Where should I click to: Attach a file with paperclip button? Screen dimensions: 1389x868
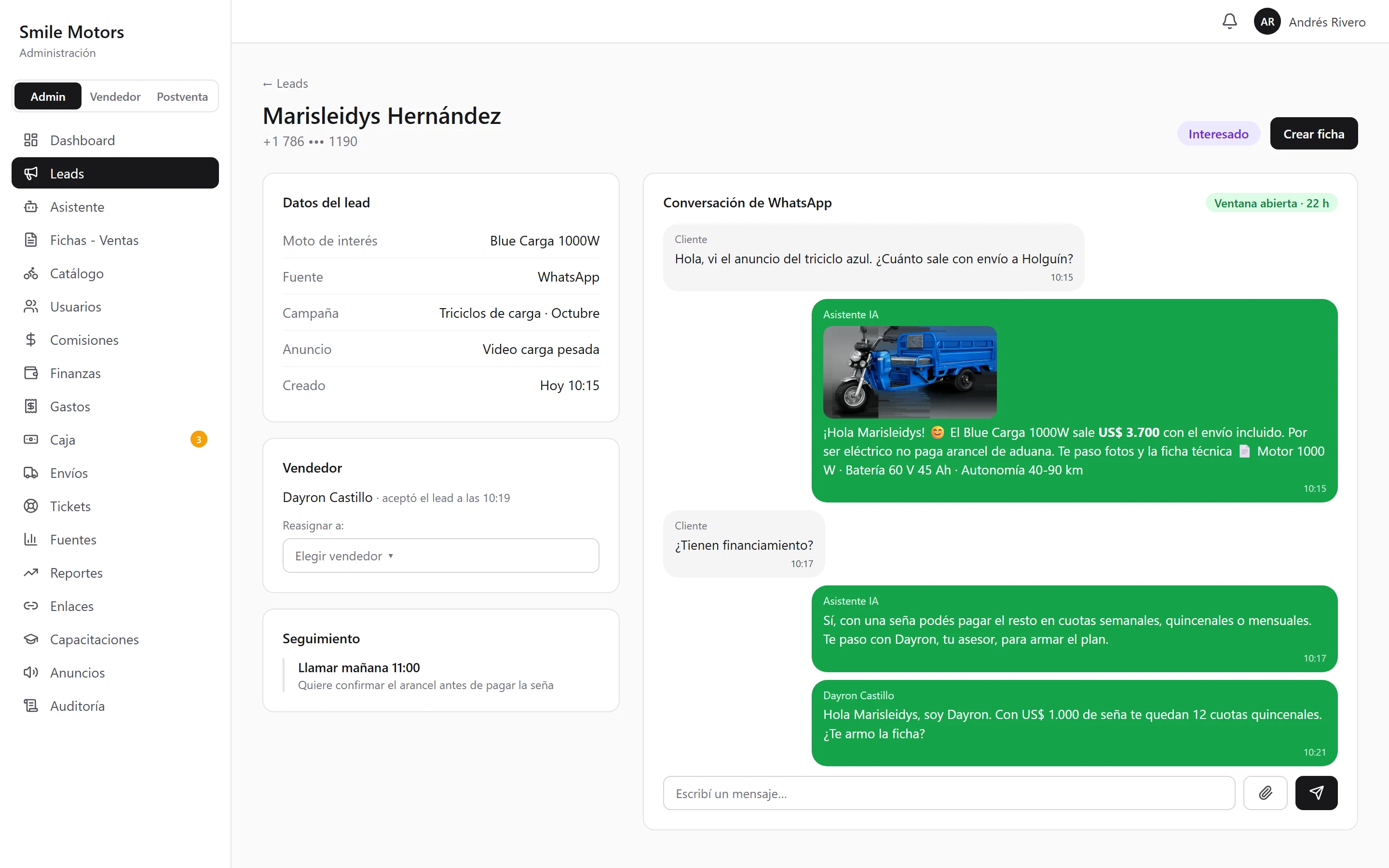tap(1265, 793)
